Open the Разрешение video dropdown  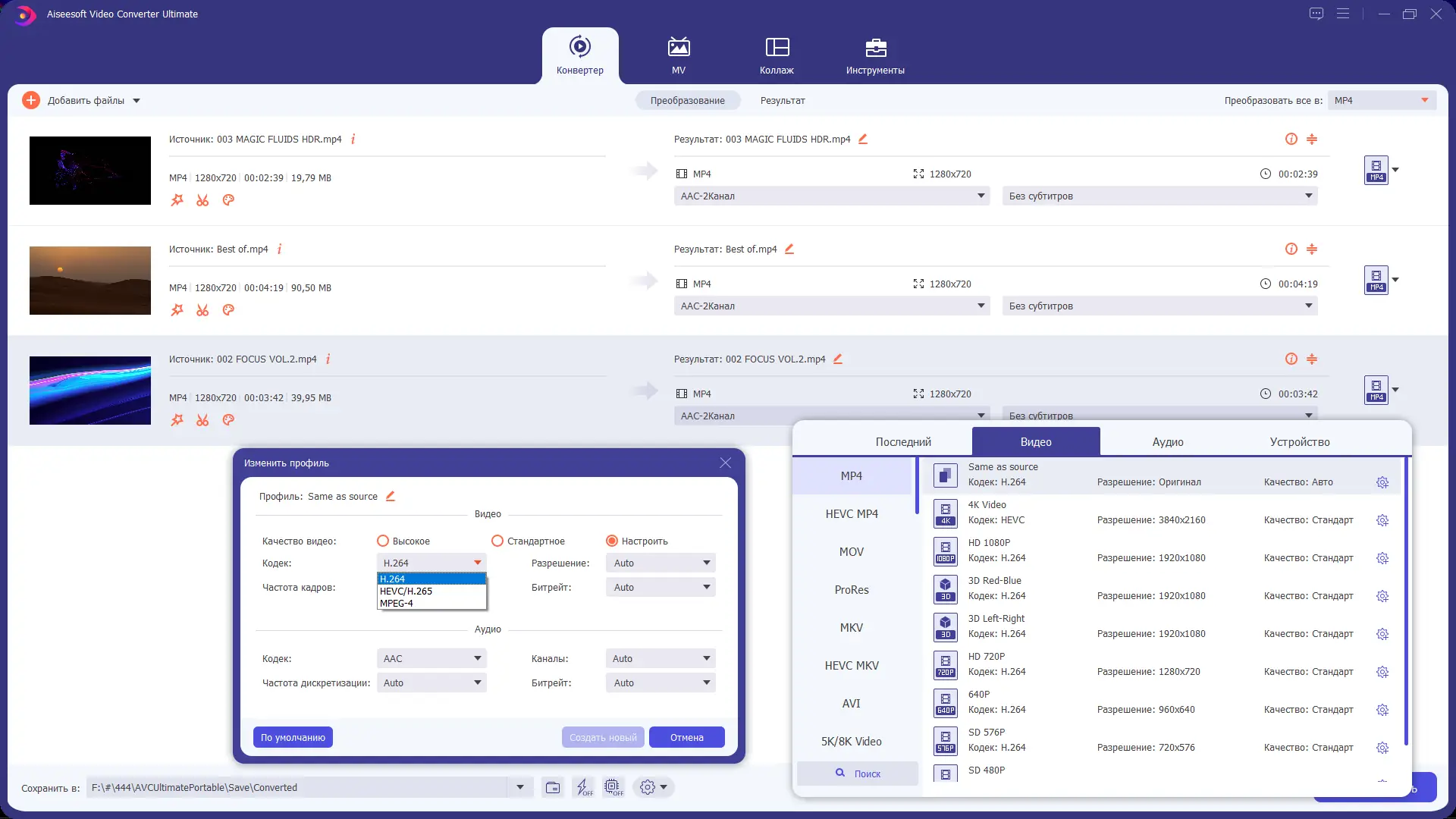click(x=661, y=563)
